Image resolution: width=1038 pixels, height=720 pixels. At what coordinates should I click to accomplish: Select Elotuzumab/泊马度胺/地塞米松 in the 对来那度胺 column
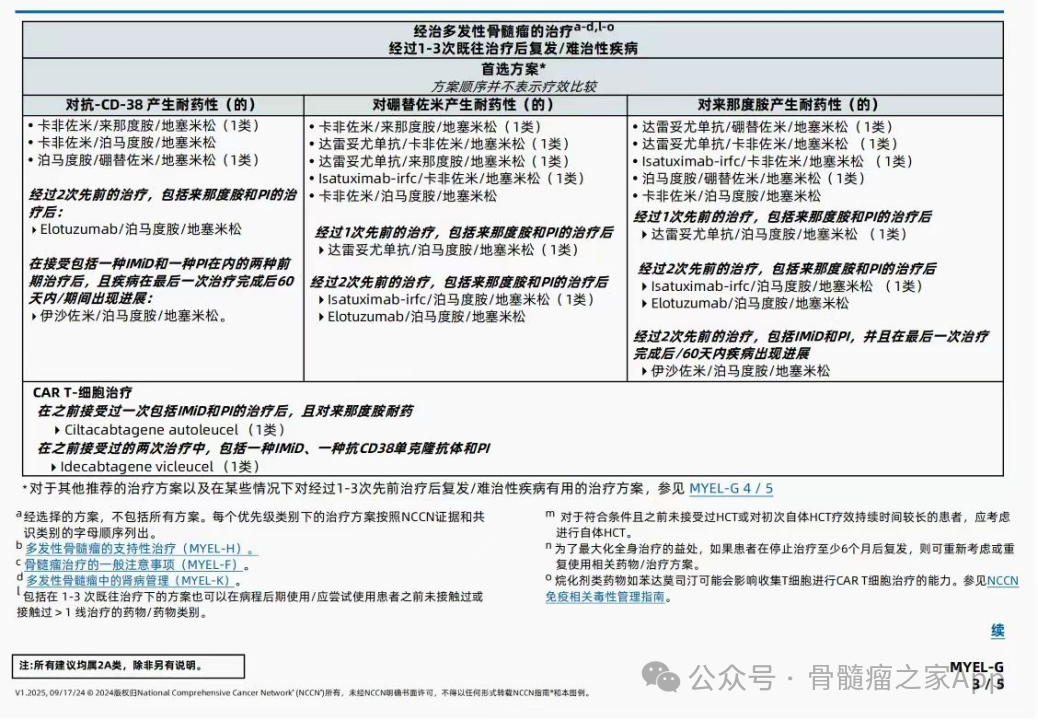pyautogui.click(x=749, y=303)
